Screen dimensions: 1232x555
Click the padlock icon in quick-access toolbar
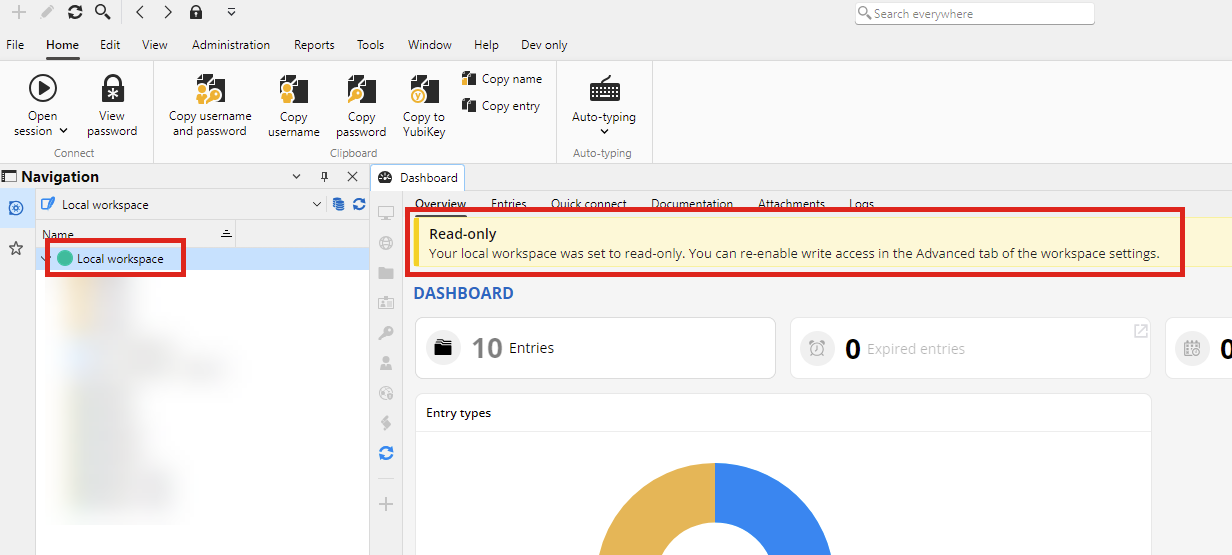196,12
